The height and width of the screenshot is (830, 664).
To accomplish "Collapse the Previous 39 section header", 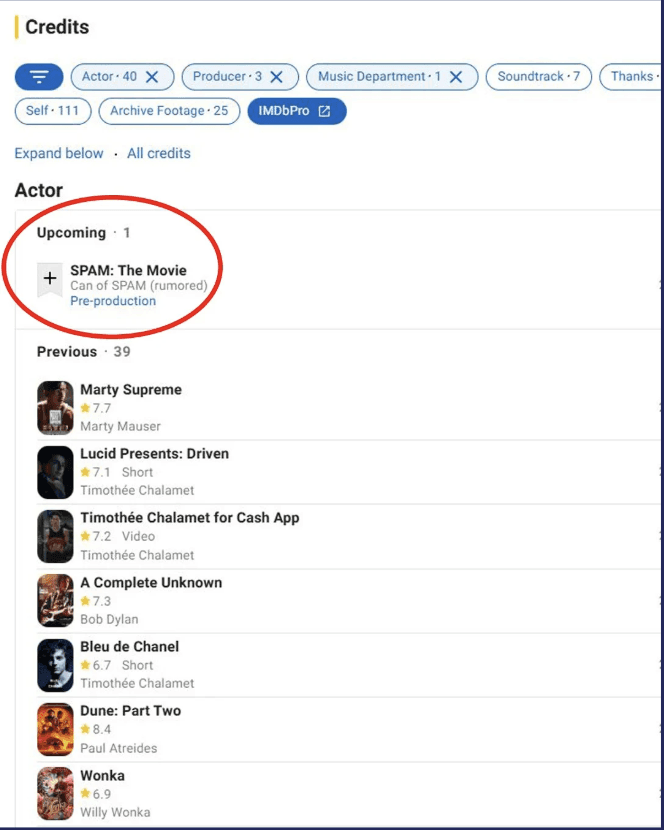I will click(84, 351).
